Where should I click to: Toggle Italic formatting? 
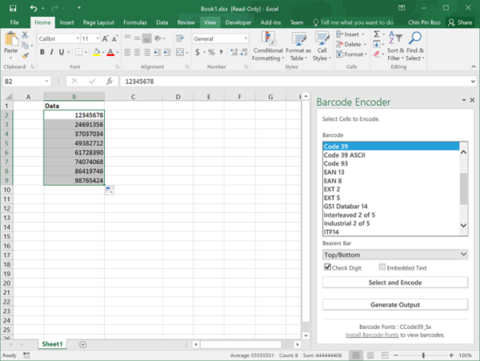(52, 52)
